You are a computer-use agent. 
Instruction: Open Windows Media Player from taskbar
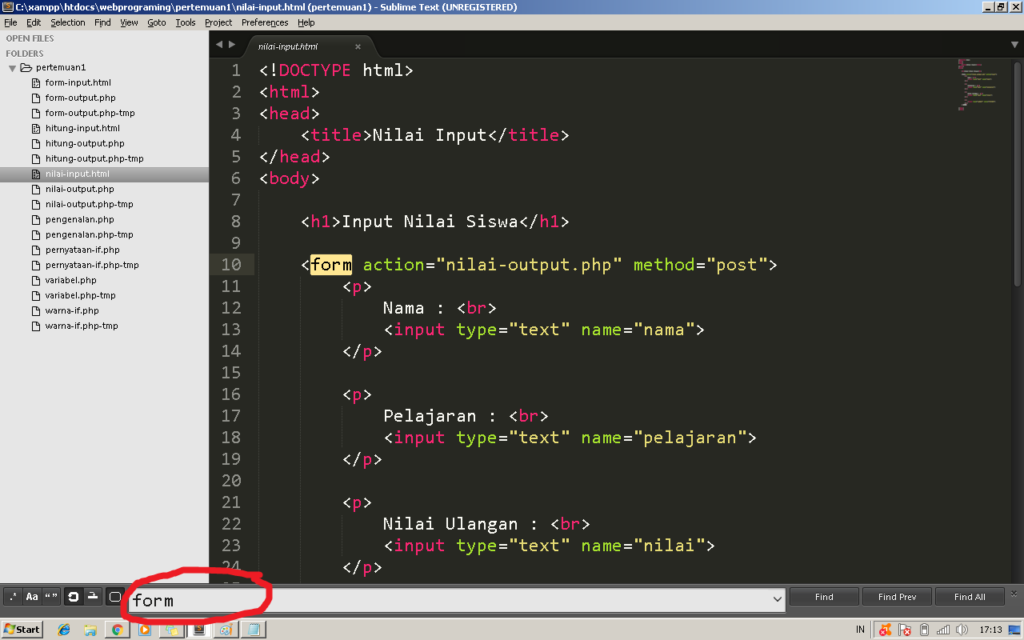coord(144,630)
